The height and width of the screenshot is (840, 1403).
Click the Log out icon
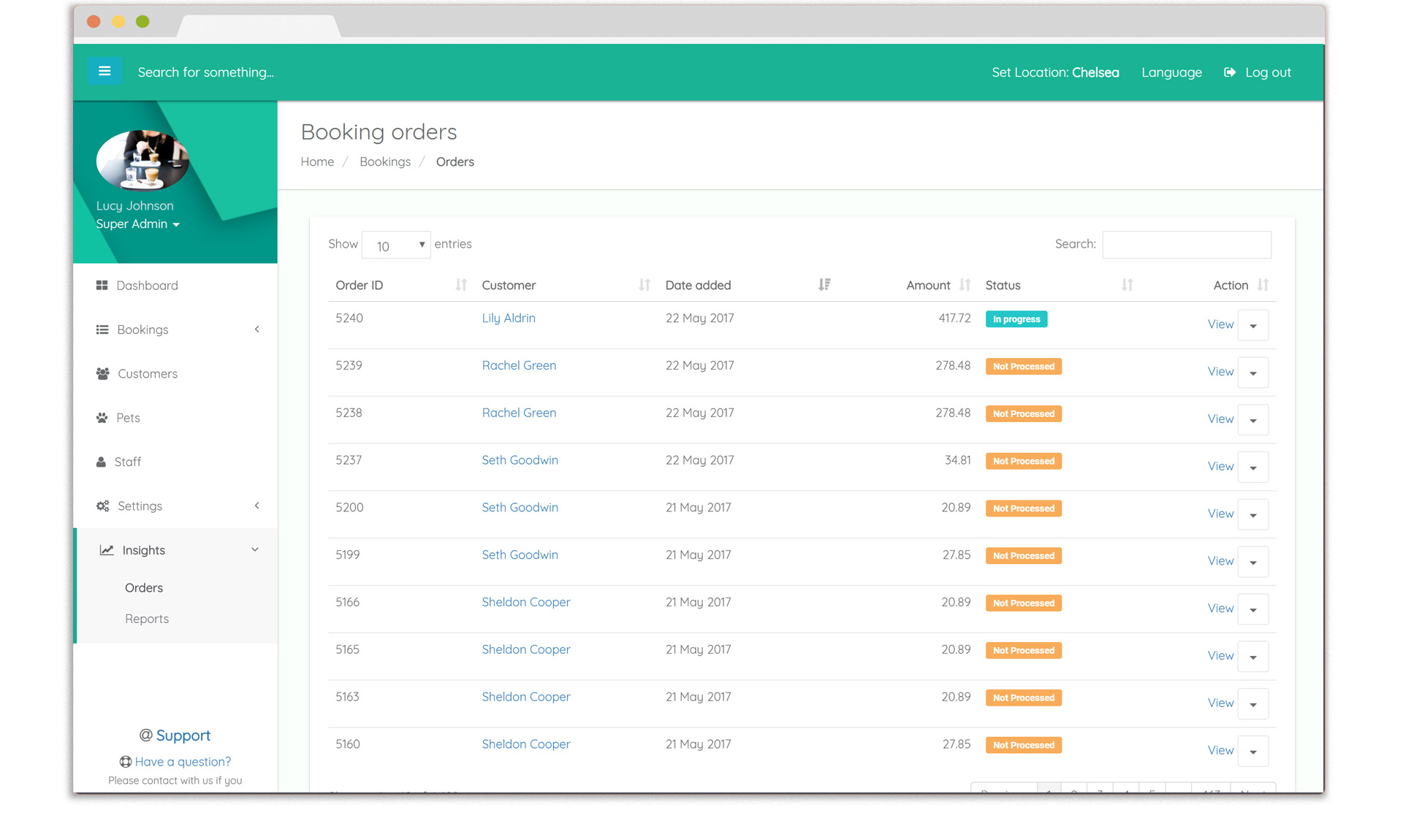[1230, 72]
